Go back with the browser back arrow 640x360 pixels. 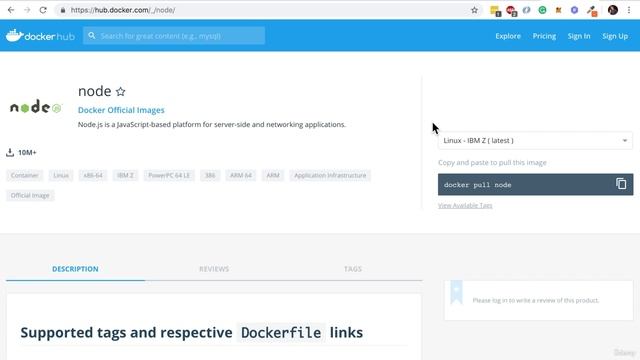(x=11, y=10)
